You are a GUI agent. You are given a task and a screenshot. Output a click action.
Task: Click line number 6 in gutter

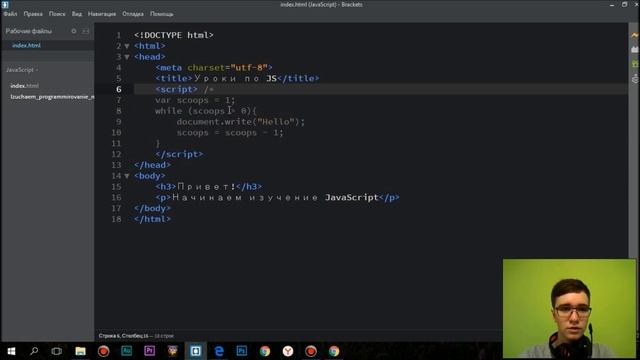119,89
